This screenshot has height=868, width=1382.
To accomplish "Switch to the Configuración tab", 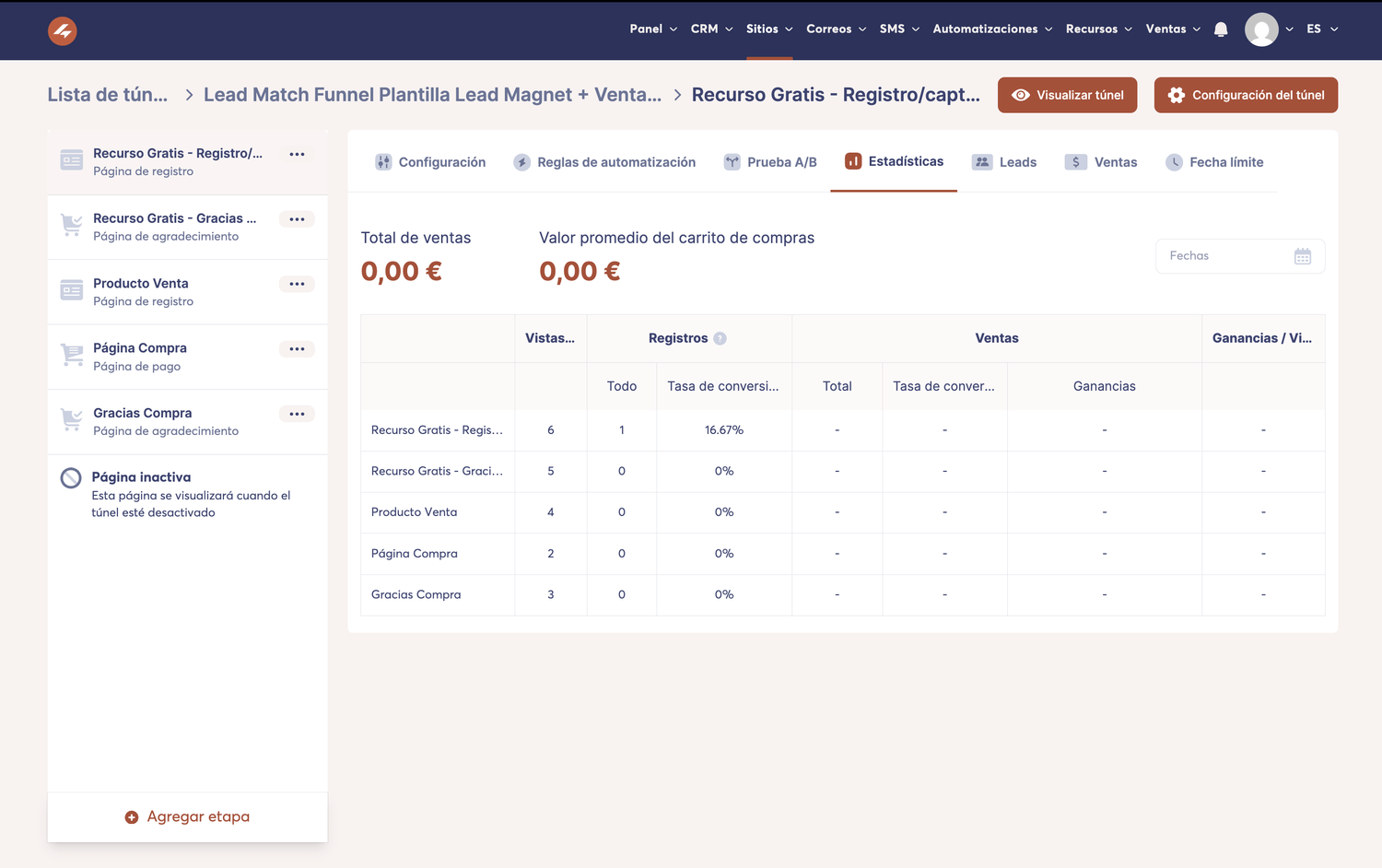I will pyautogui.click(x=430, y=162).
